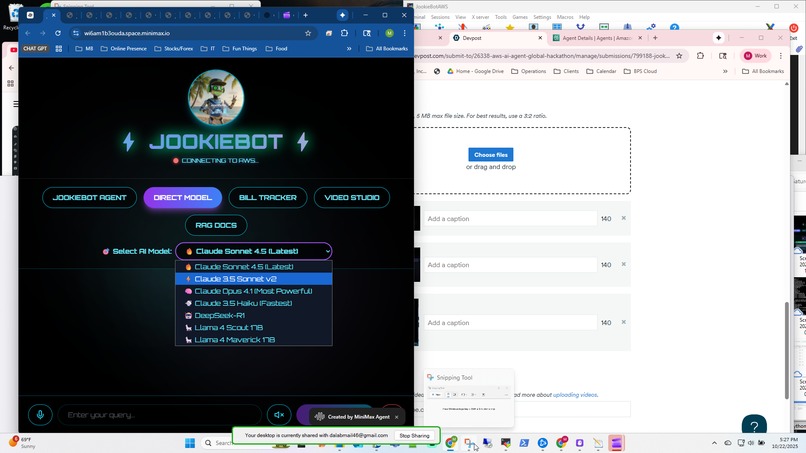This screenshot has height=453, width=806.
Task: Open Home - Google Drive bookmark
Action: [x=475, y=71]
